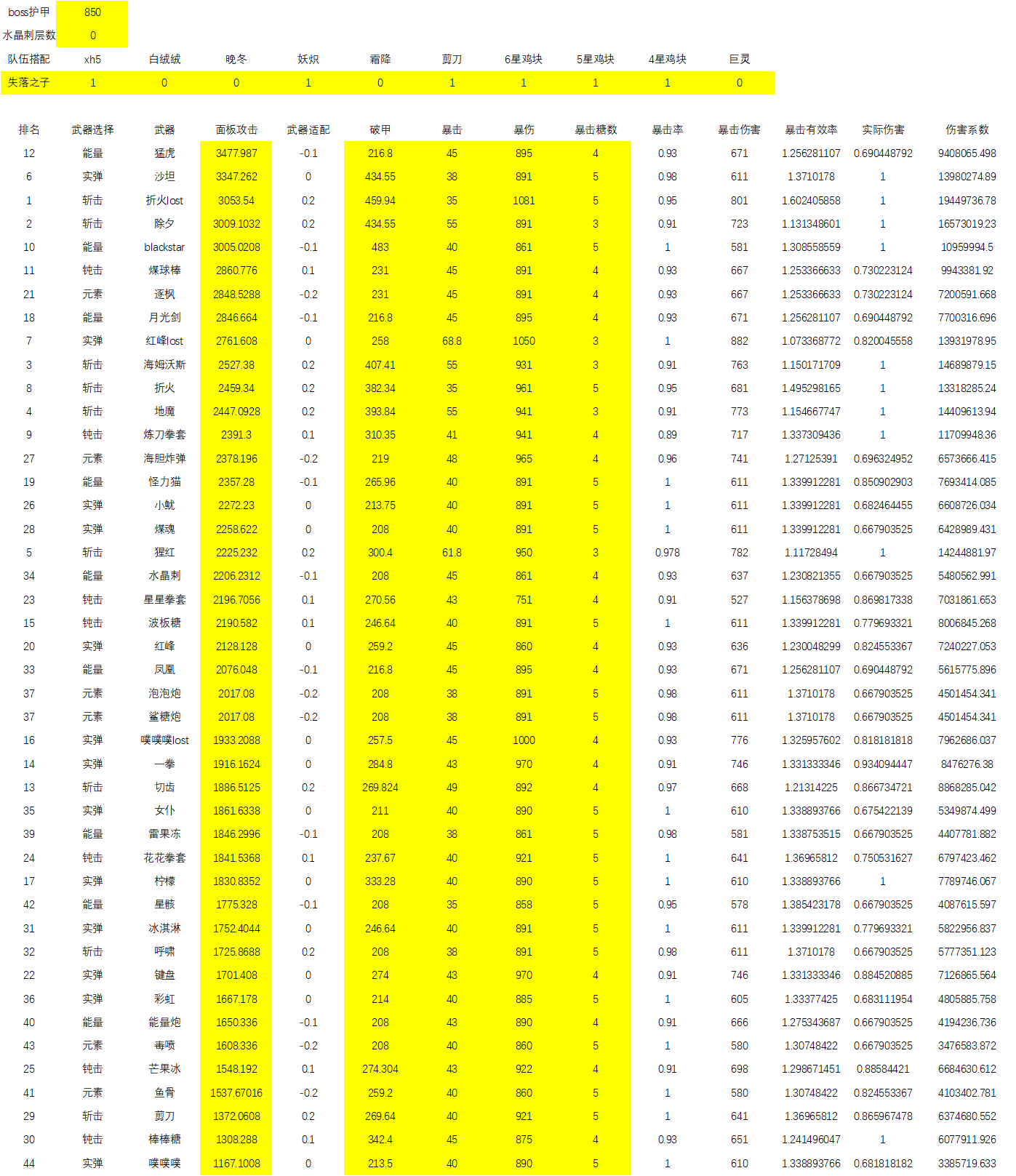Click the weapon name cell blackstar

164,247
